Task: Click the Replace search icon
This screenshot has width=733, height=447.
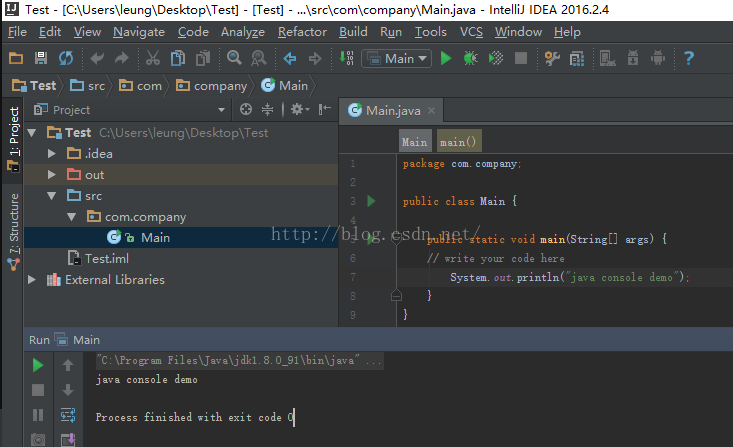Action: [259, 58]
